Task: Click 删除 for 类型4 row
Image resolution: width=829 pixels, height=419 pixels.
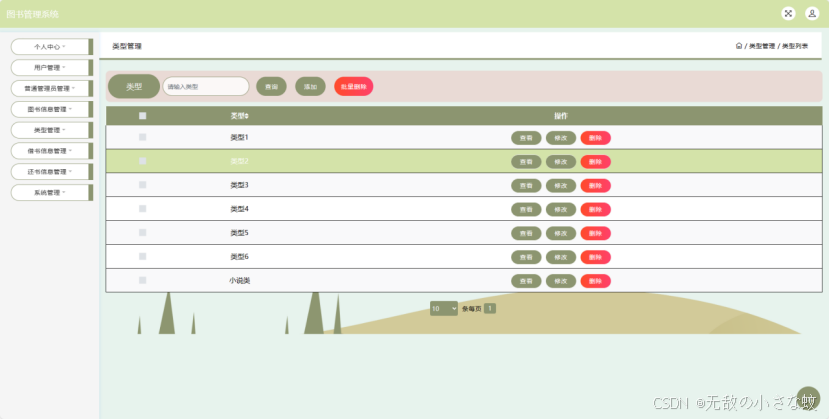Action: click(596, 209)
